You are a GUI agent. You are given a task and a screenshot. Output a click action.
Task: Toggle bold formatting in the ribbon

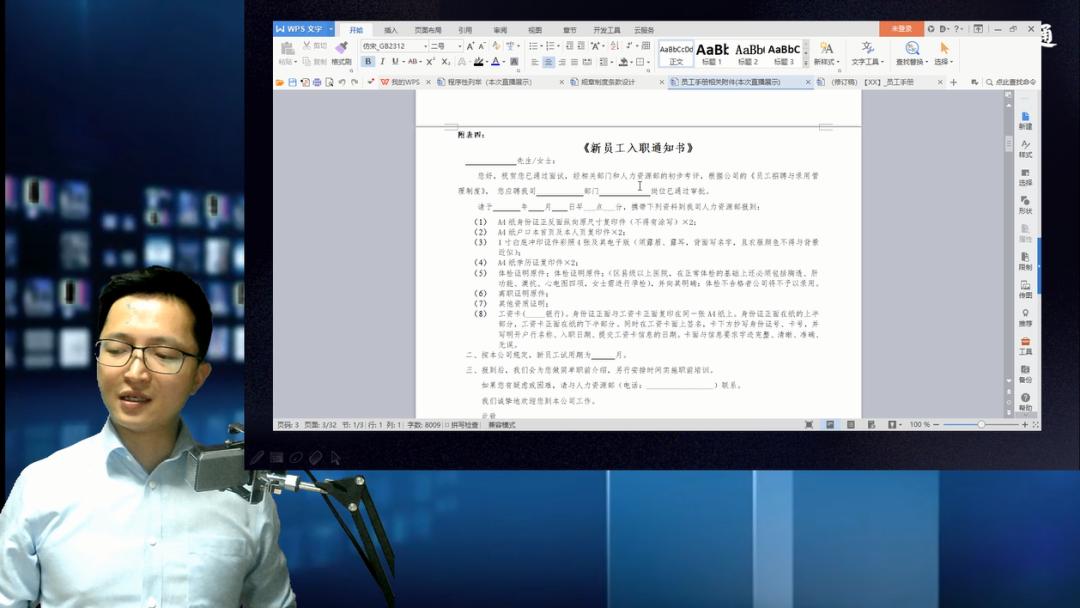point(368,61)
